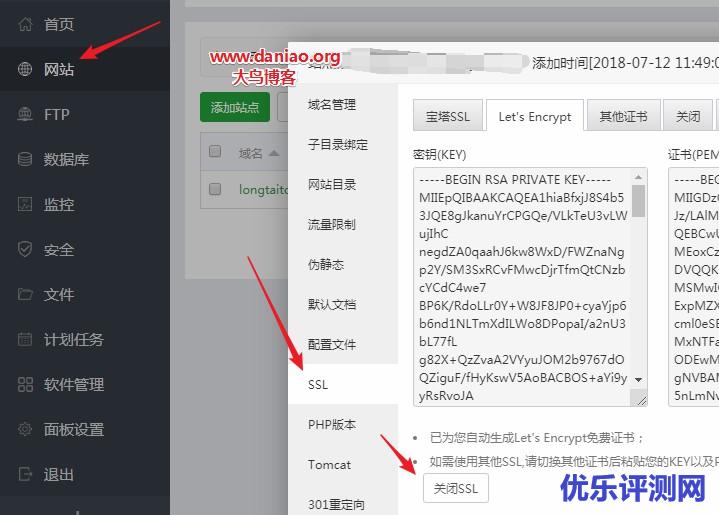Select Tomcat in the site dialog menu

click(x=330, y=465)
